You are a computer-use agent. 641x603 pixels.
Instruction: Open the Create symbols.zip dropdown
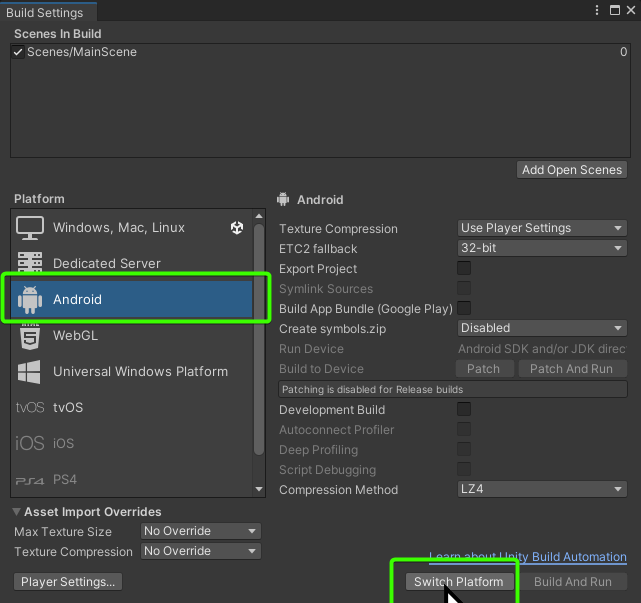tap(542, 328)
